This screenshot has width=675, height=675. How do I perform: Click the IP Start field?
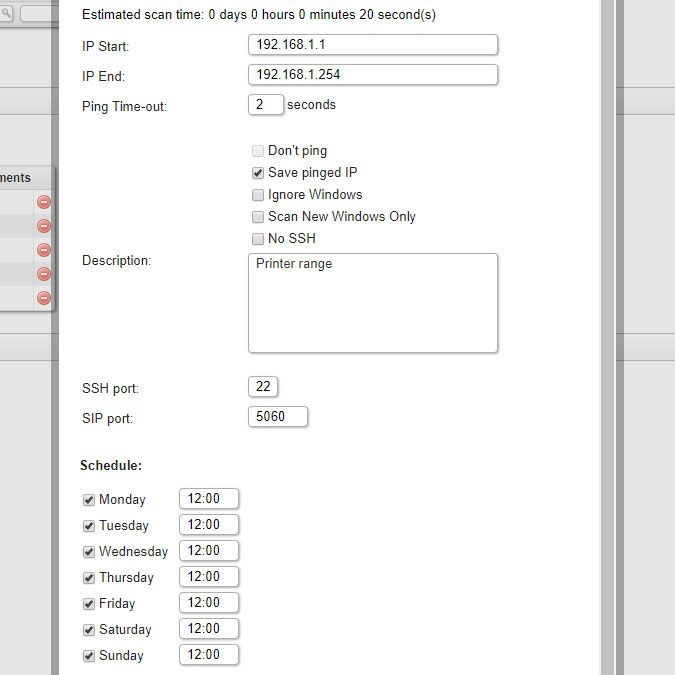372,45
